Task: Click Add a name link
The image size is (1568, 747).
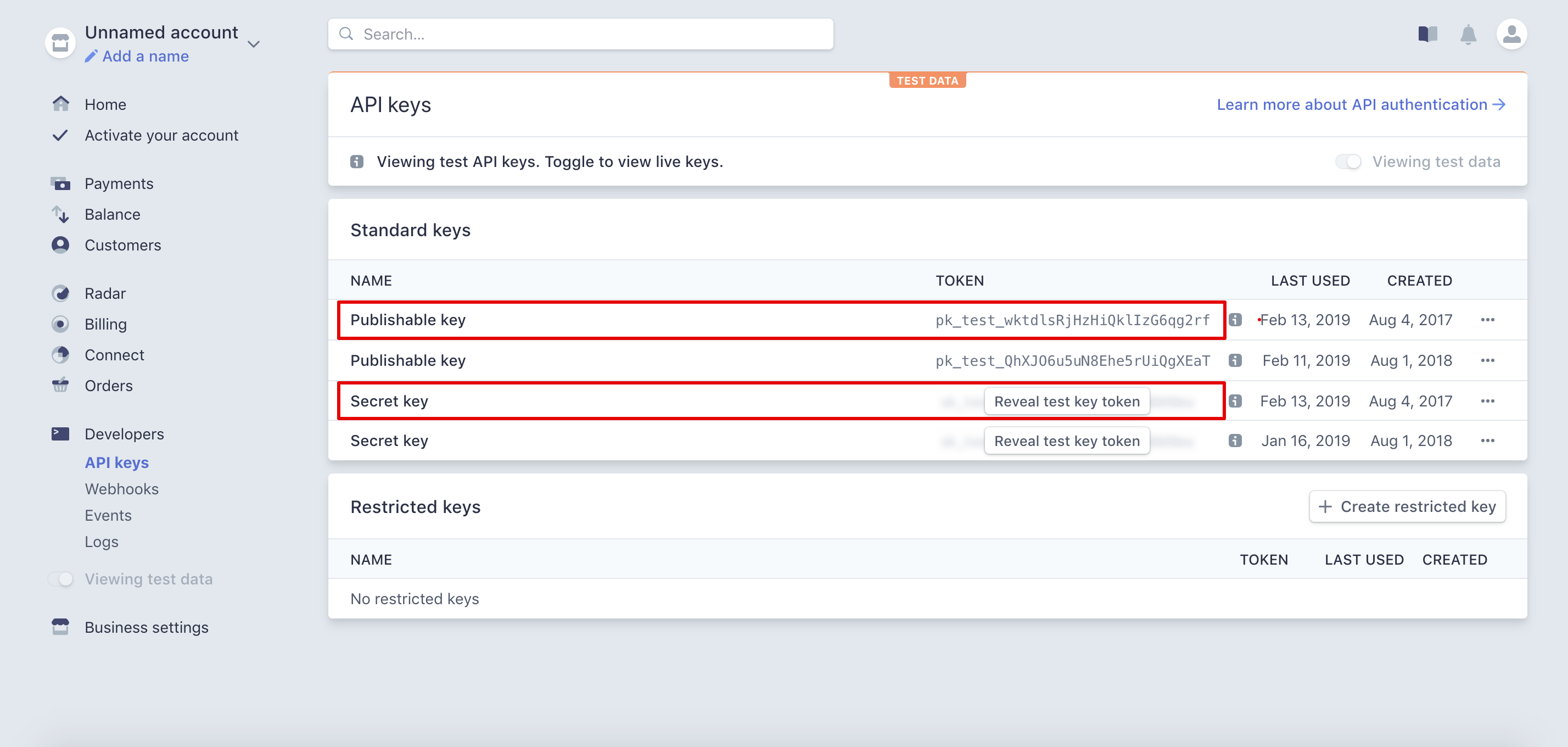Action: pos(145,56)
